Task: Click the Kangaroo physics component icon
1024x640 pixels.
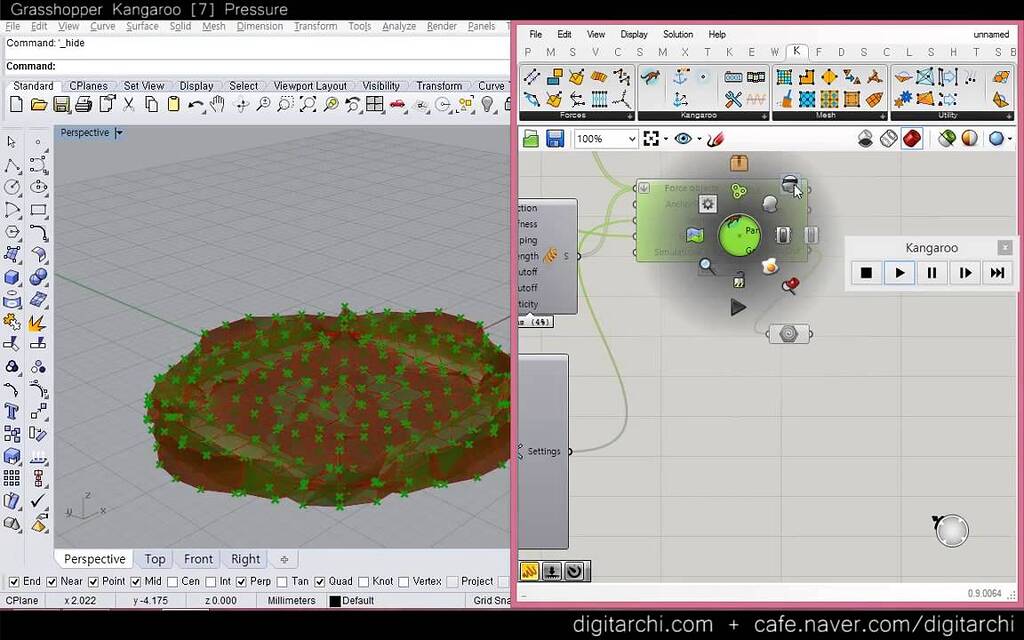Action: pos(649,77)
